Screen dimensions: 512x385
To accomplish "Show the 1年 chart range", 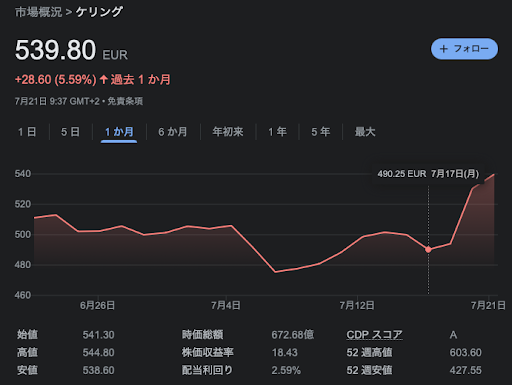I will (x=277, y=132).
